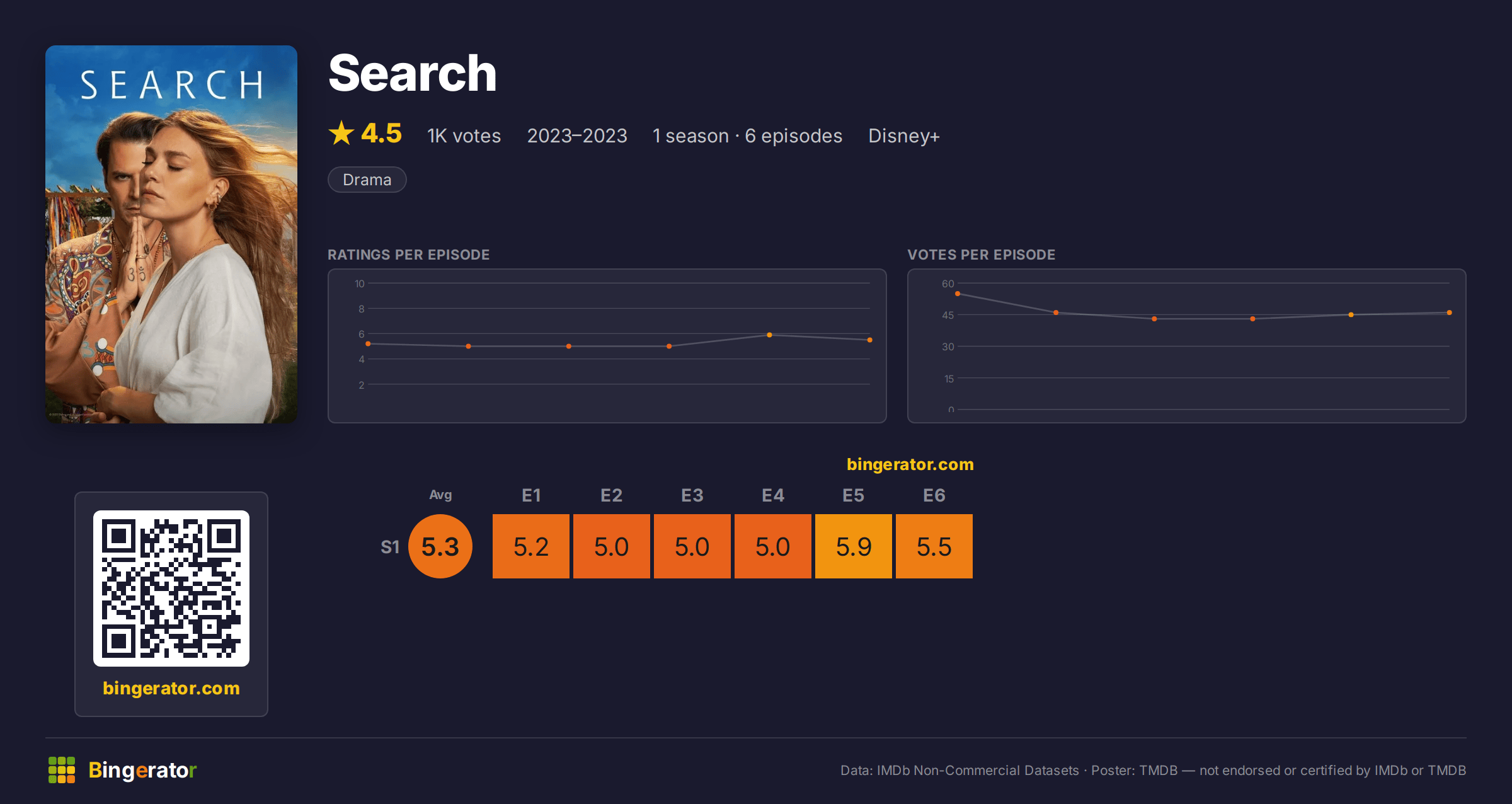Open the Search poster thumbnail
Image resolution: width=1512 pixels, height=804 pixels.
(x=171, y=234)
